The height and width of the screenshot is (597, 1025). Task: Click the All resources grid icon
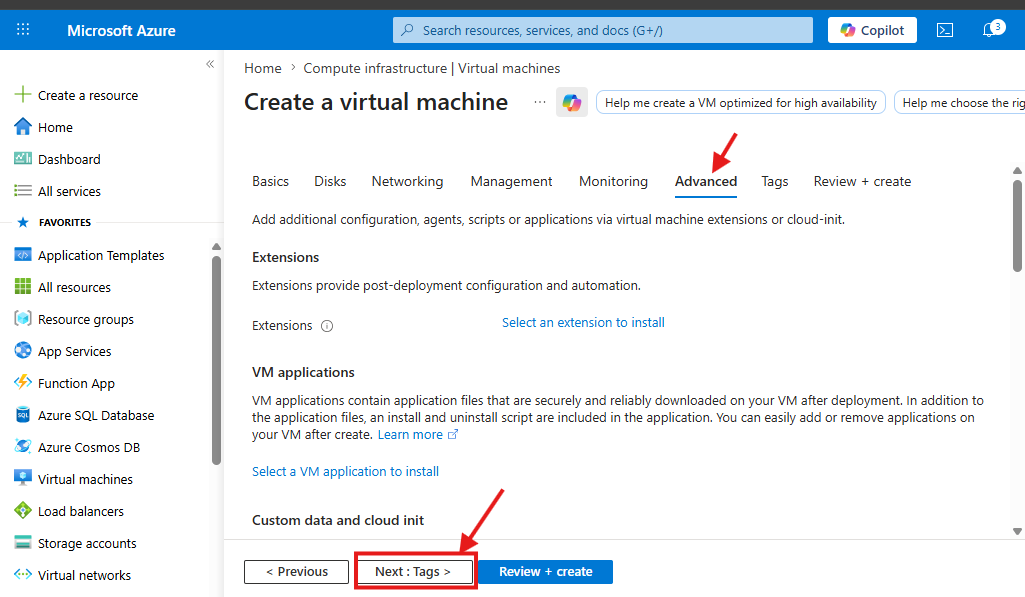pyautogui.click(x=23, y=286)
